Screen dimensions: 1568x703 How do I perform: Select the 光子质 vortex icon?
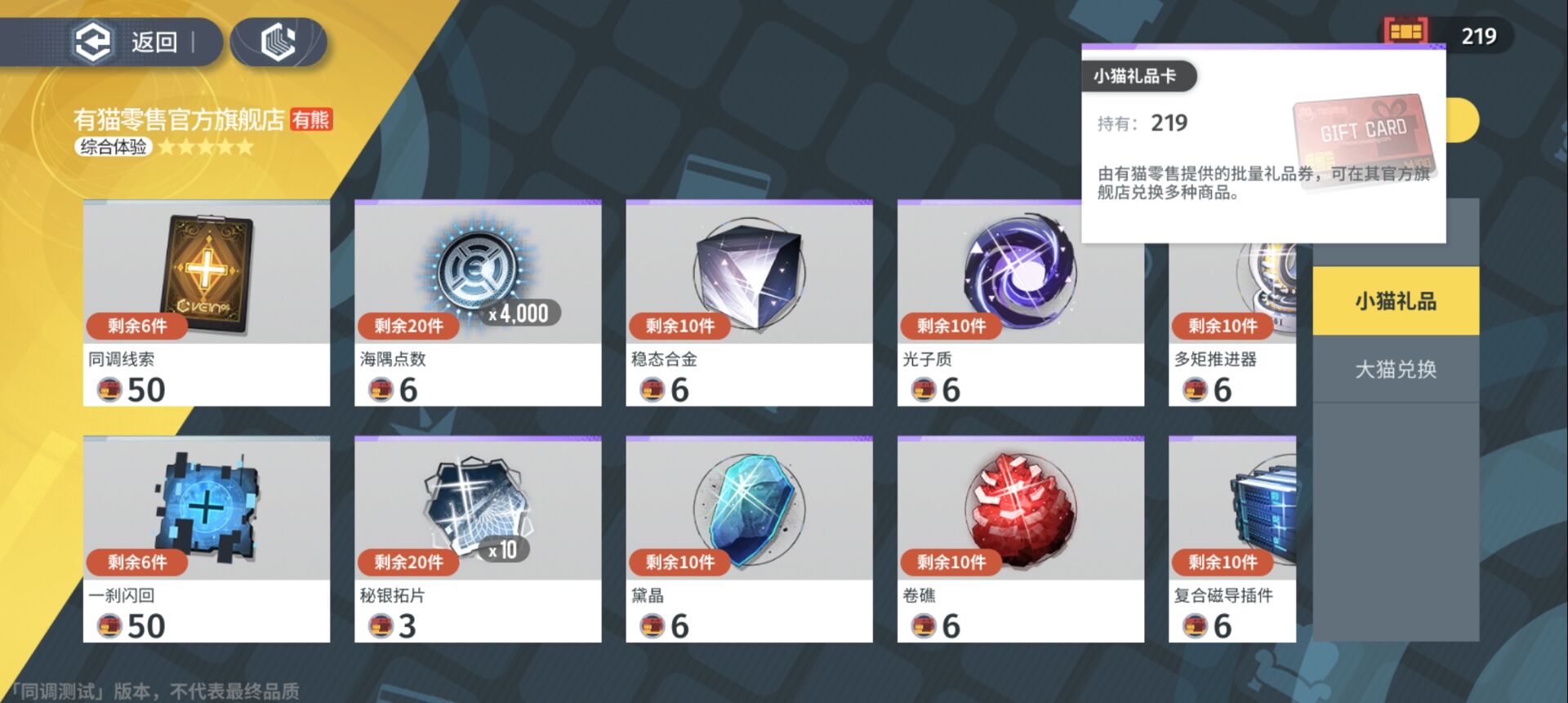tap(1020, 272)
